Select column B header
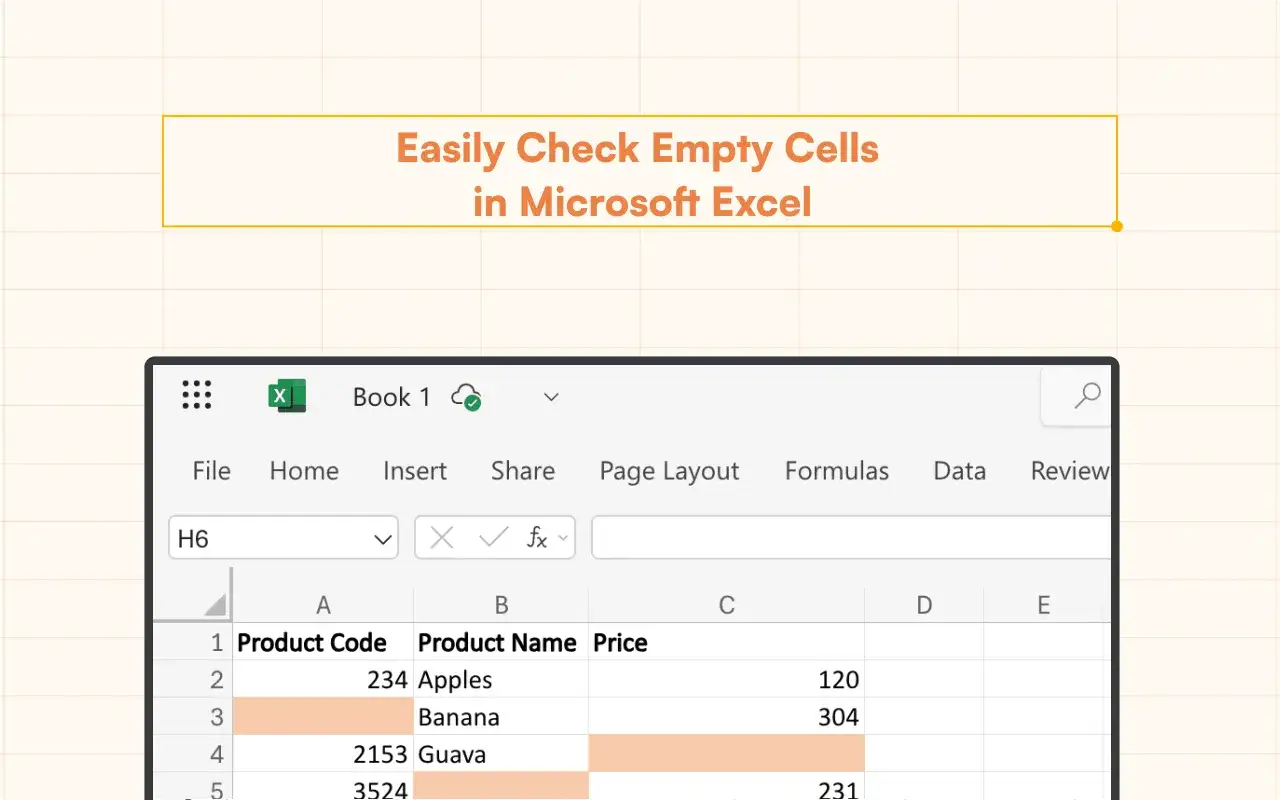 501,605
